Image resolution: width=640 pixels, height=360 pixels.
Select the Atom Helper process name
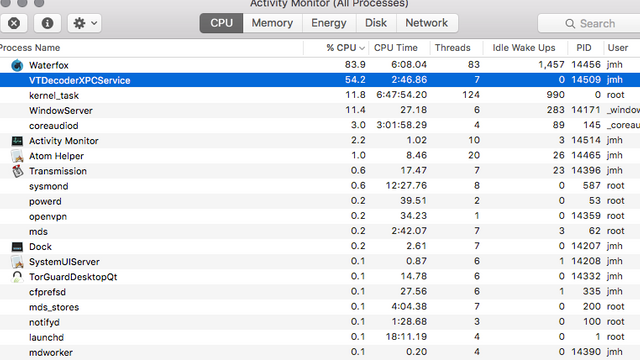(56, 156)
